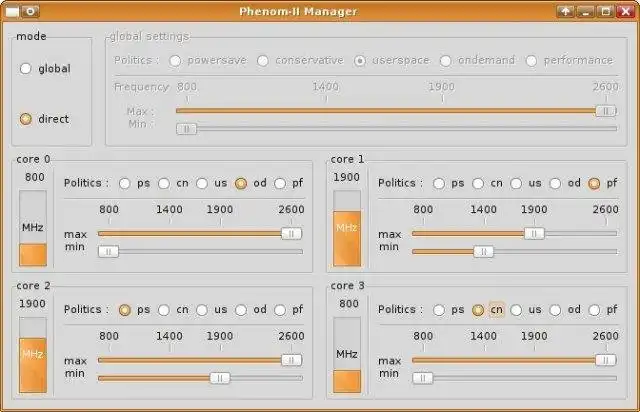Choose userspace in global settings
Viewport: 640px width, 412px height.
[360, 61]
